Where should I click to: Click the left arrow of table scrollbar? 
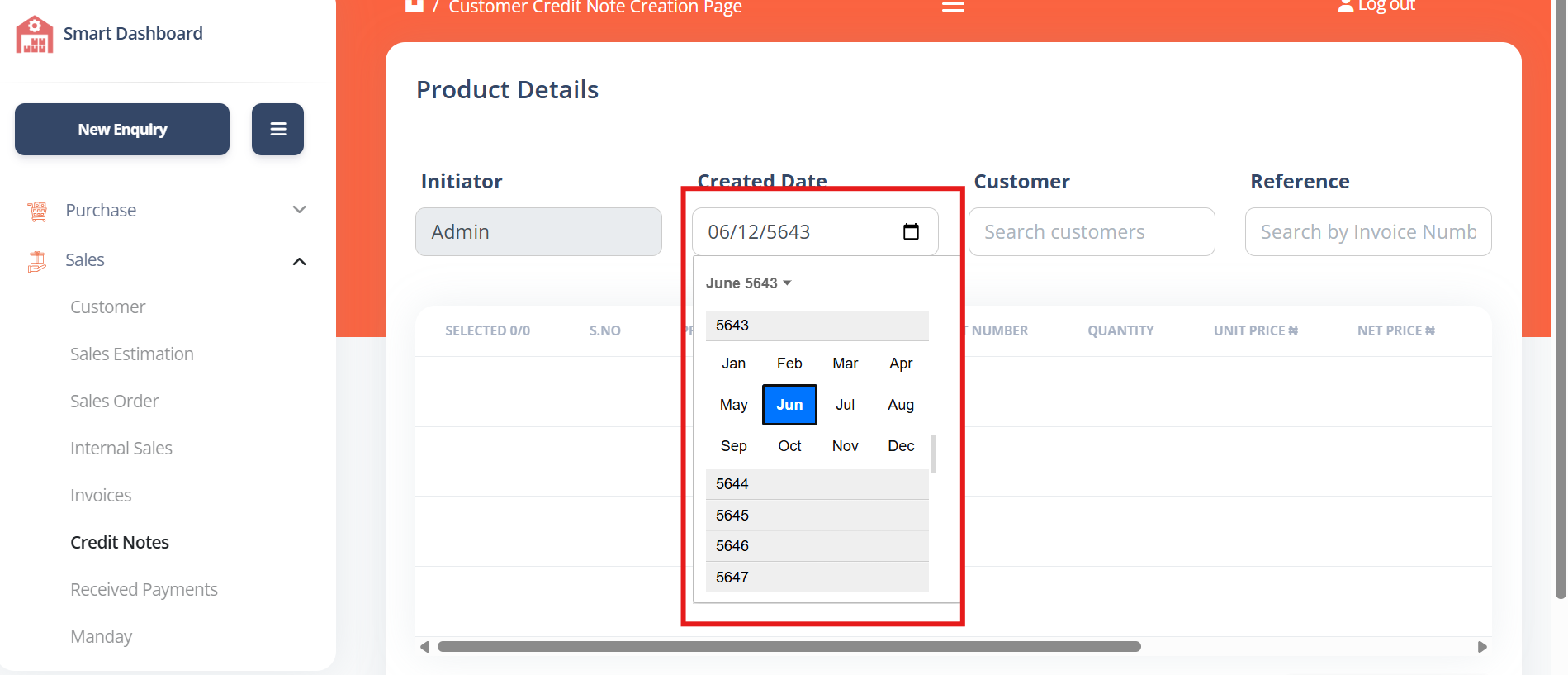(424, 647)
